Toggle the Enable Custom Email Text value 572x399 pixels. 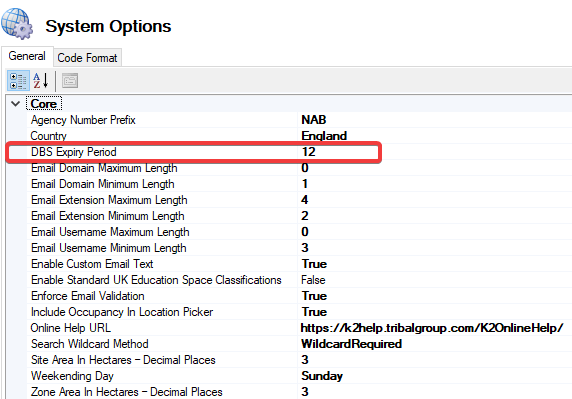point(314,264)
